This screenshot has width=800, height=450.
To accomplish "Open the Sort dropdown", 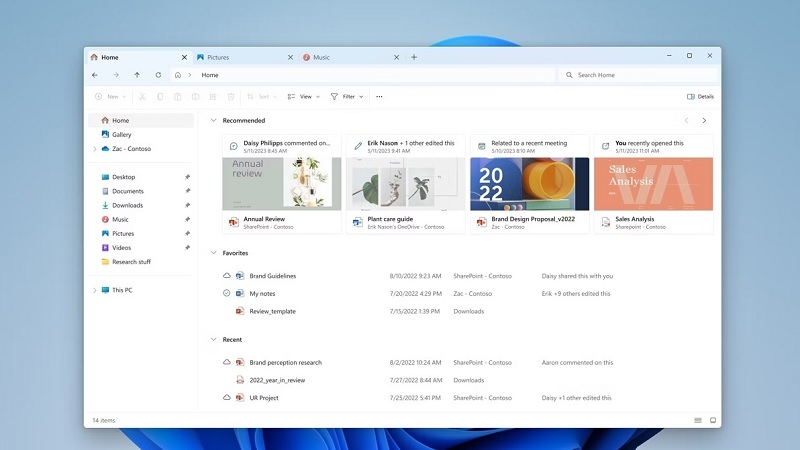I will 262,96.
